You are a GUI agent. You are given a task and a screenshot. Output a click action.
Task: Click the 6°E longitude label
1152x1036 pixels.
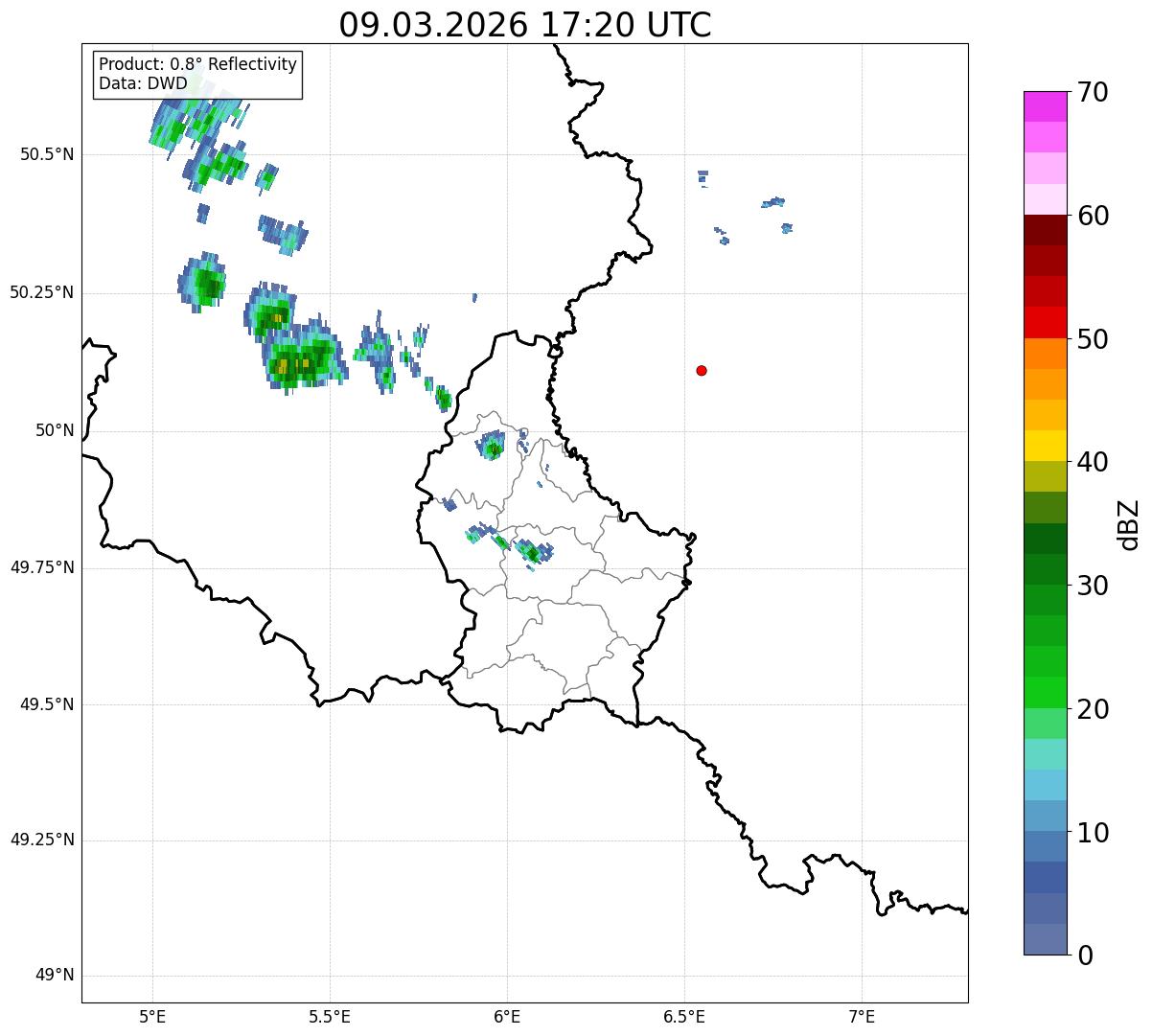click(507, 1017)
